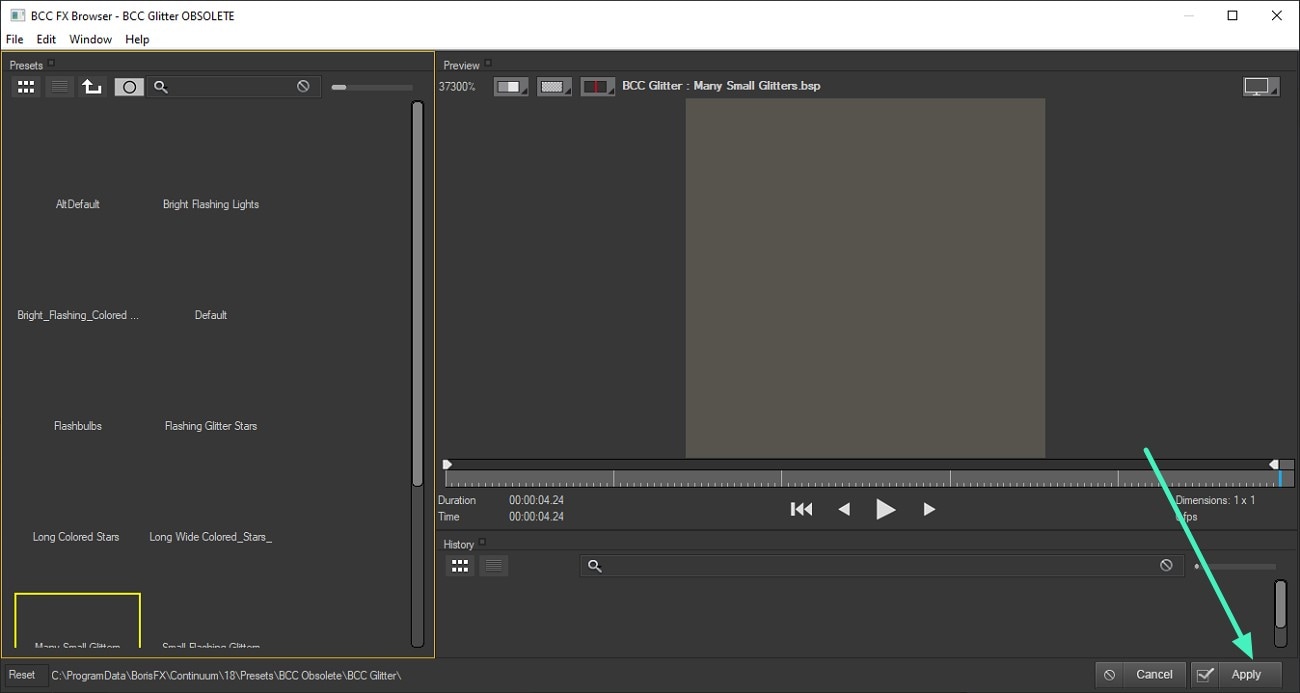
Task: Click the Apply button
Action: click(1236, 675)
